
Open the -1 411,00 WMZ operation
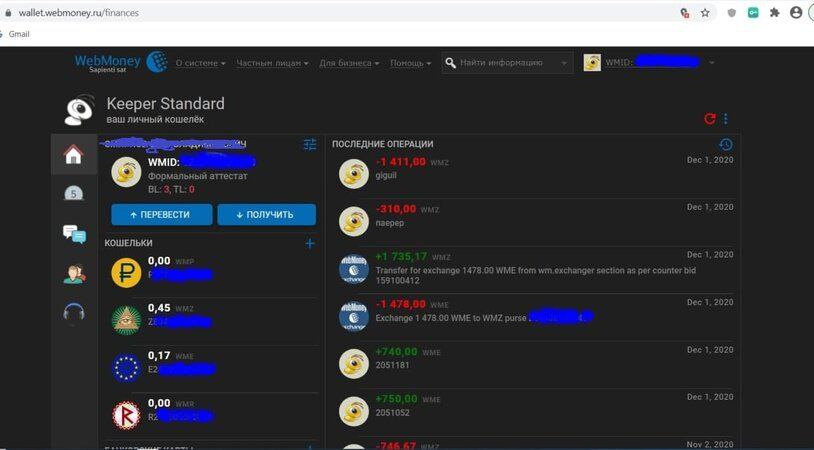tap(536, 174)
